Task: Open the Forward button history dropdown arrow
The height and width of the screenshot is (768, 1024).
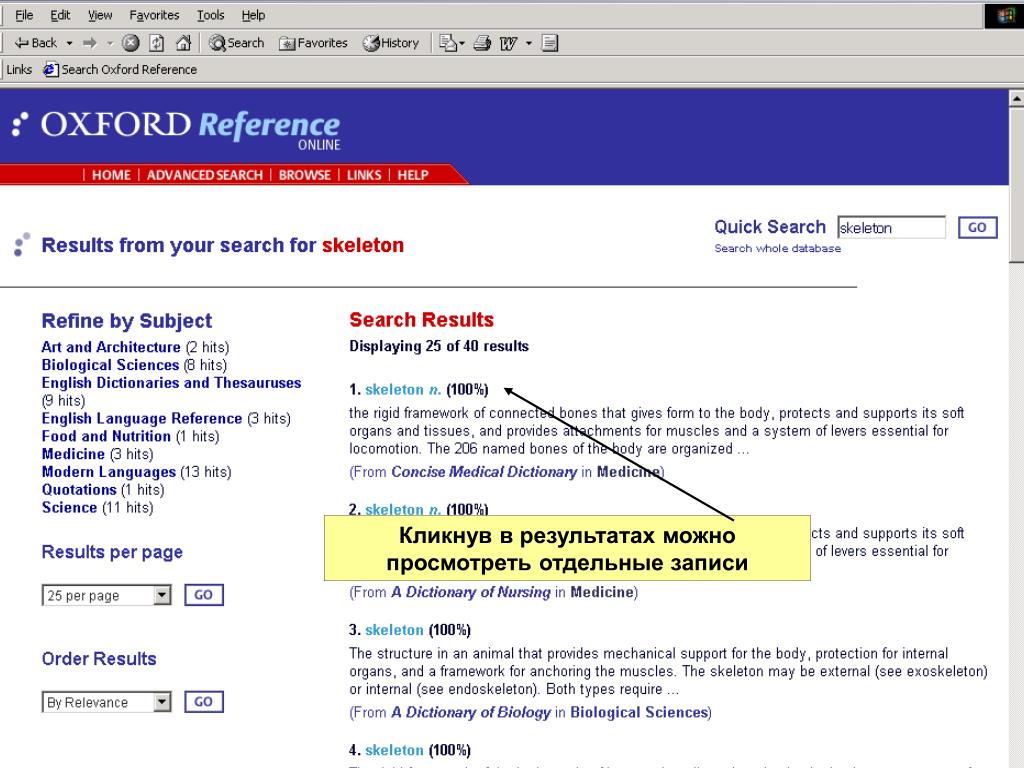Action: coord(110,43)
